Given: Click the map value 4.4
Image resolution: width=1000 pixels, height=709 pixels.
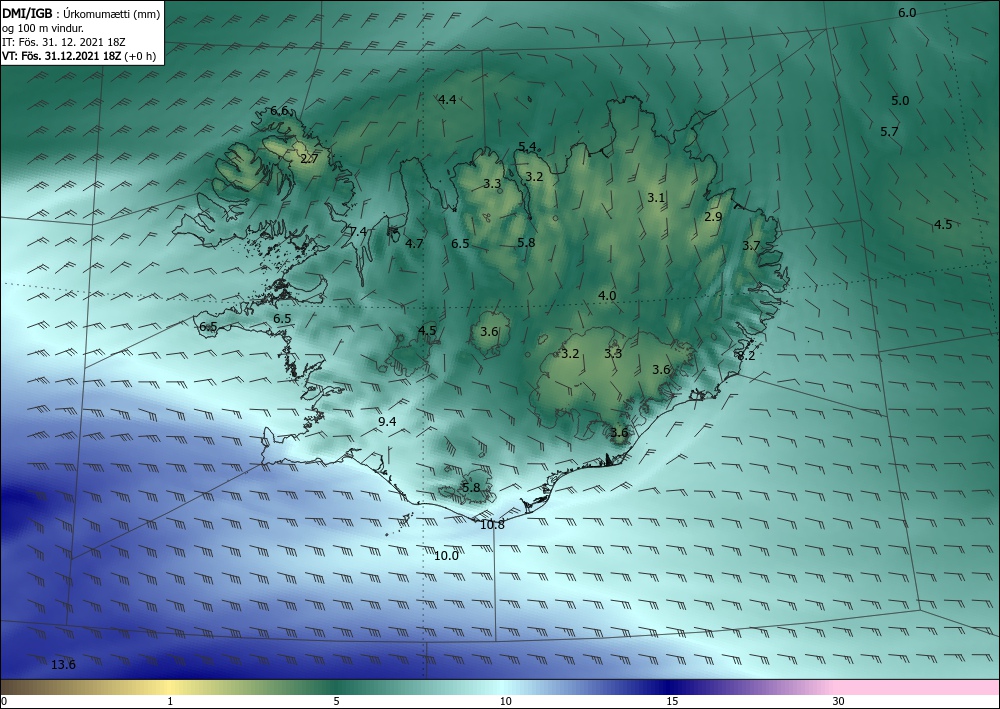Looking at the screenshot, I should pos(447,99).
